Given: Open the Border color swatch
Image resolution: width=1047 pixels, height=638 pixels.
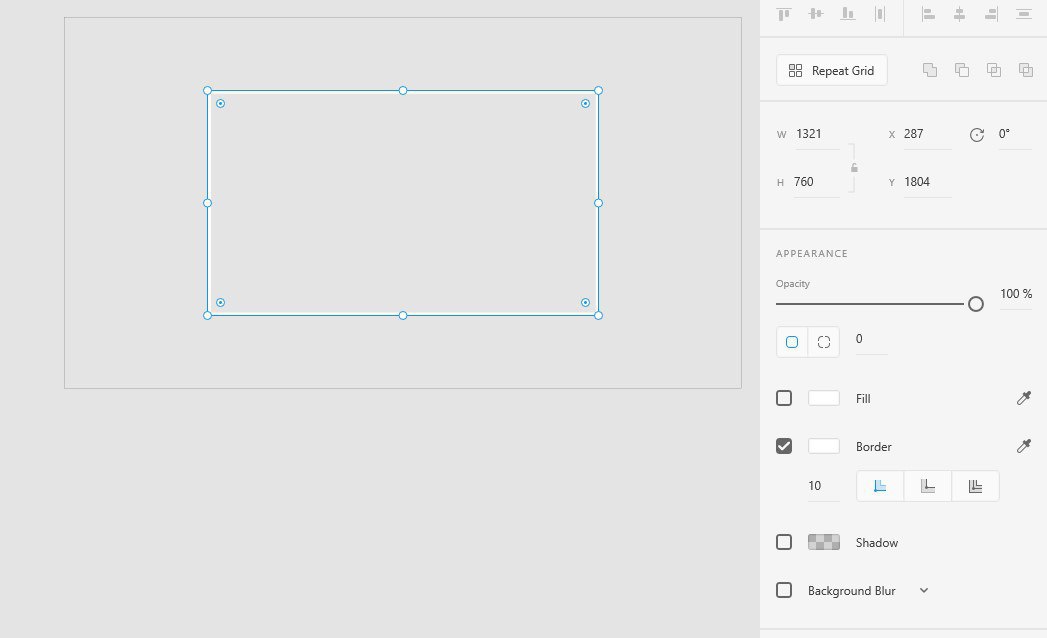Looking at the screenshot, I should (x=824, y=446).
